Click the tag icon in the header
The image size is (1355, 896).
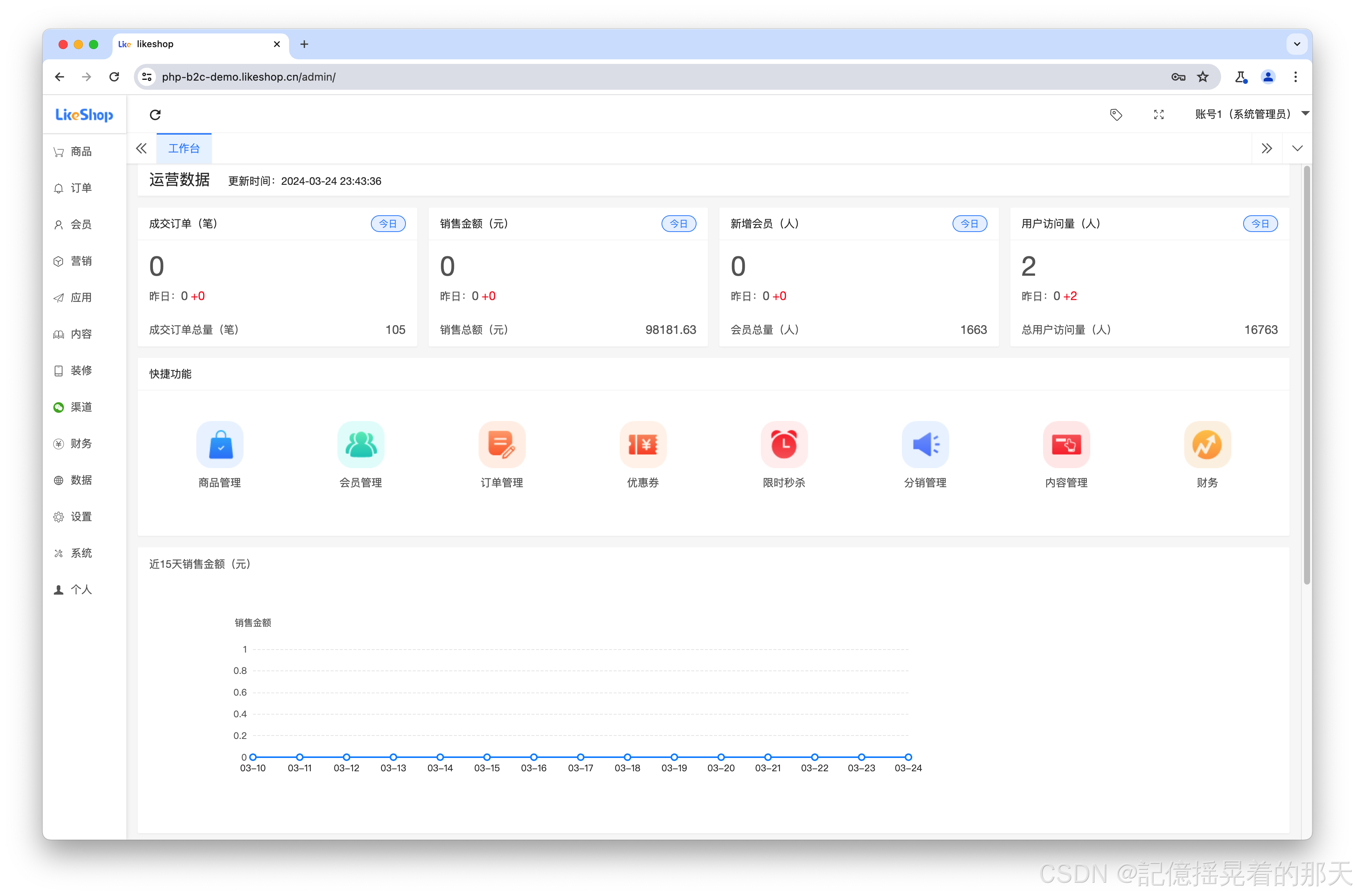[x=1116, y=115]
